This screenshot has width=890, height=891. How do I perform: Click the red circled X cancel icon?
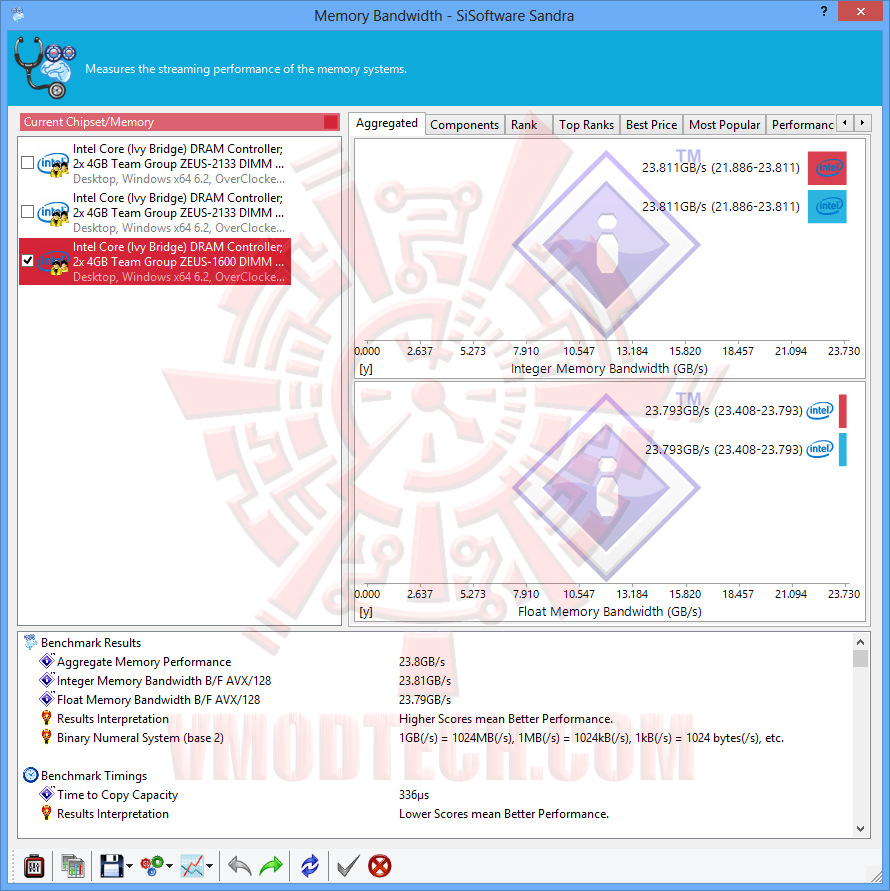coord(380,867)
